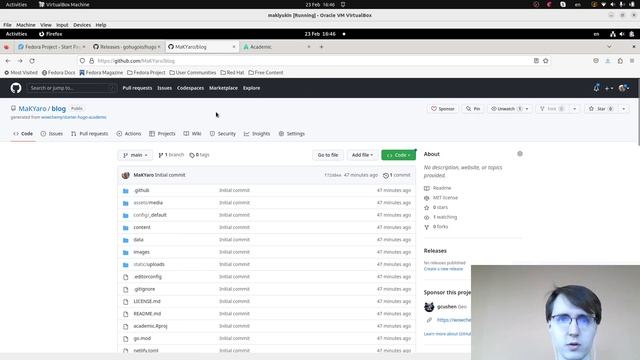Open the Readme link in About
This screenshot has width=640, height=360.
pyautogui.click(x=442, y=188)
